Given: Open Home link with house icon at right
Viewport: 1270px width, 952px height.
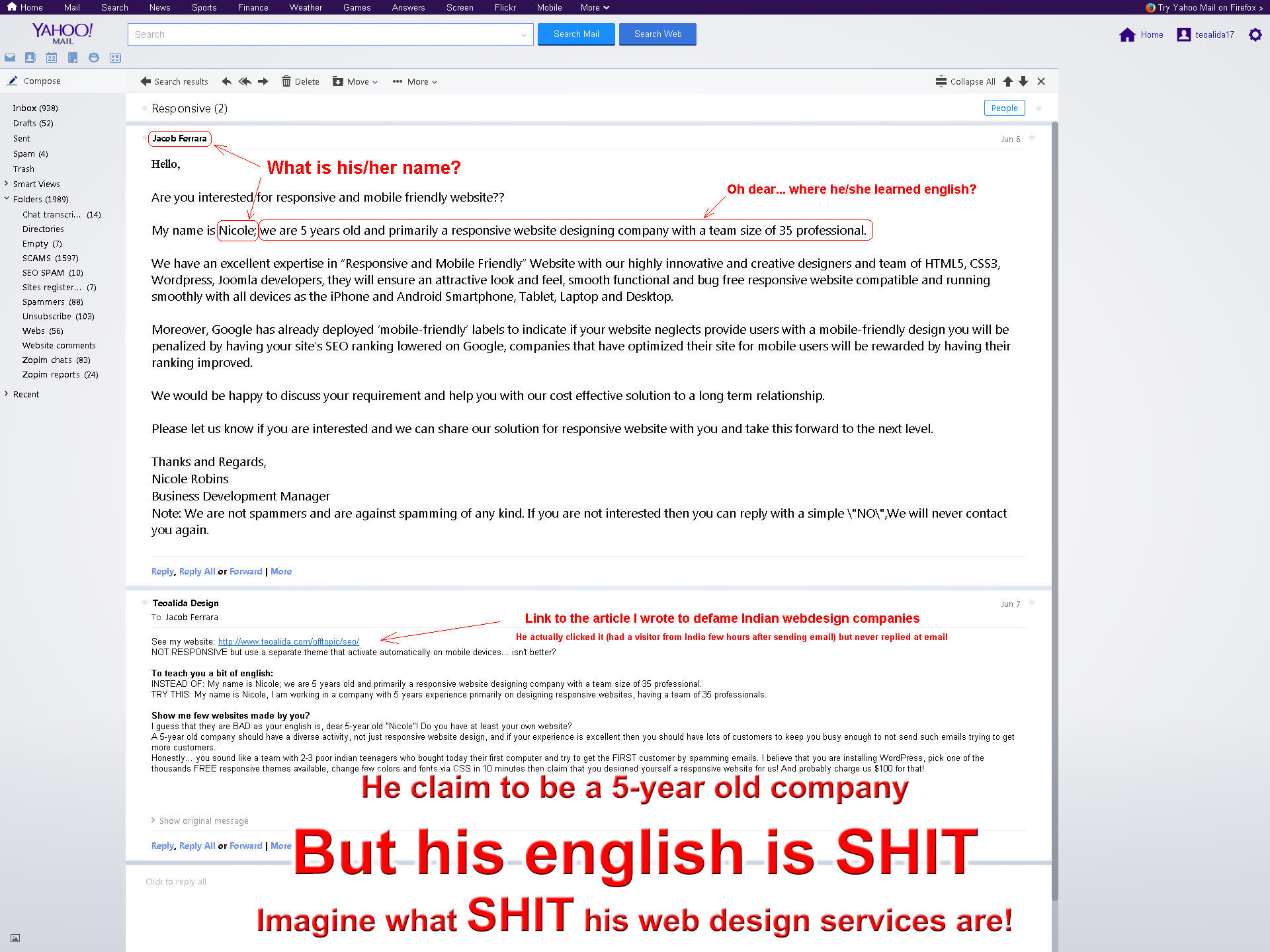Looking at the screenshot, I should click(1141, 34).
